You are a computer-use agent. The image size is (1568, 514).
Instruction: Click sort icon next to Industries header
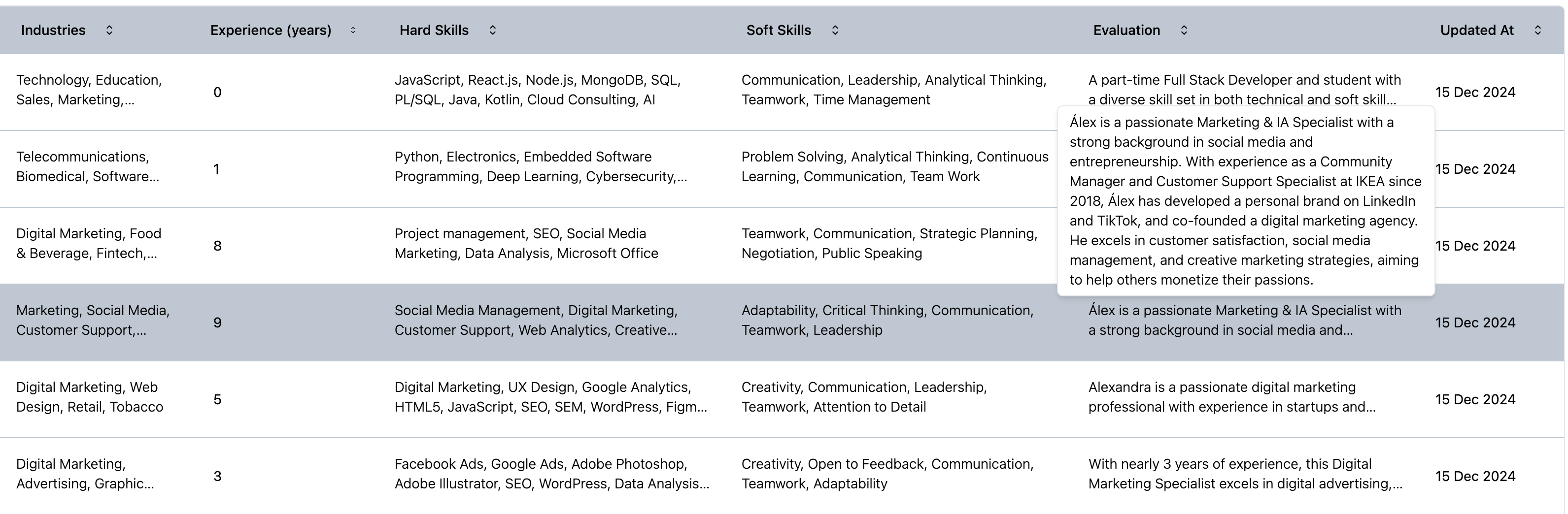[x=109, y=31]
